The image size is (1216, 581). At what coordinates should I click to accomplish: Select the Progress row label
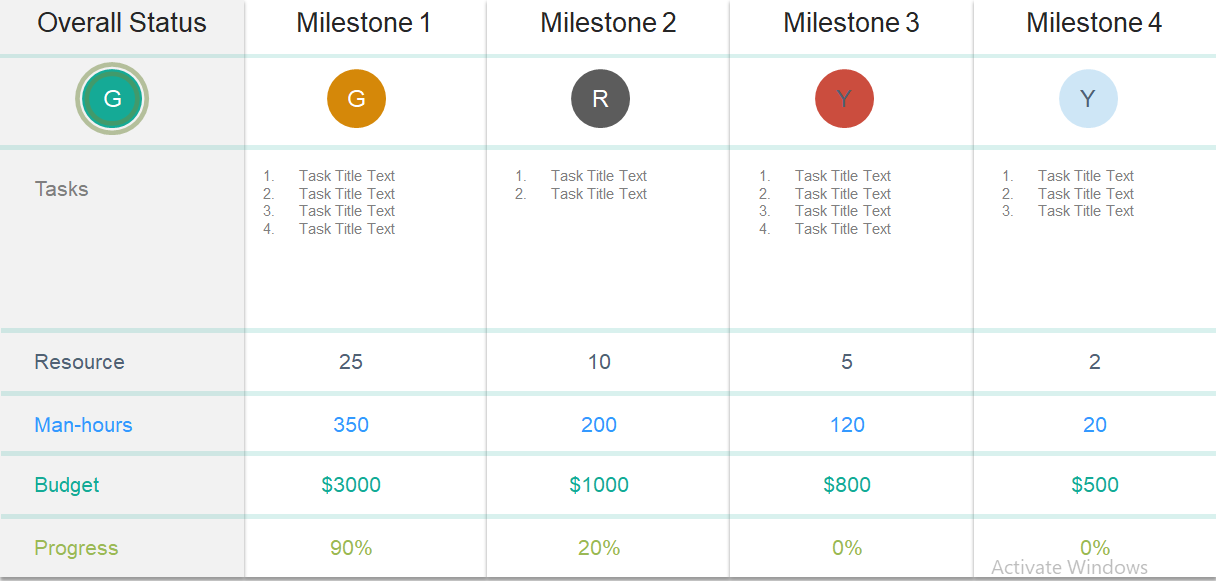pos(76,548)
